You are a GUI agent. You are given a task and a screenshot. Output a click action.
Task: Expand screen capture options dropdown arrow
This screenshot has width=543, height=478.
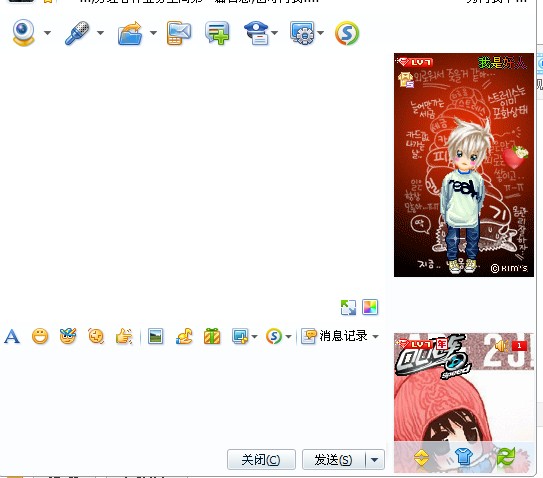[x=255, y=336]
